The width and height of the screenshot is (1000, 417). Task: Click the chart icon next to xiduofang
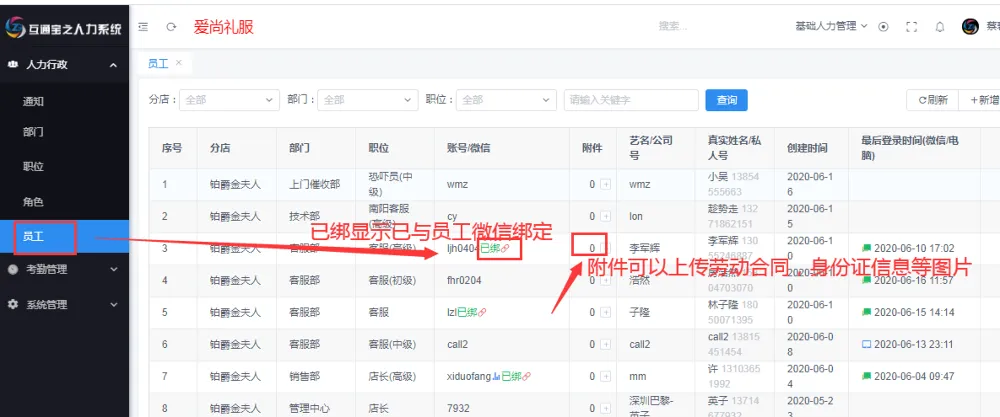496,376
